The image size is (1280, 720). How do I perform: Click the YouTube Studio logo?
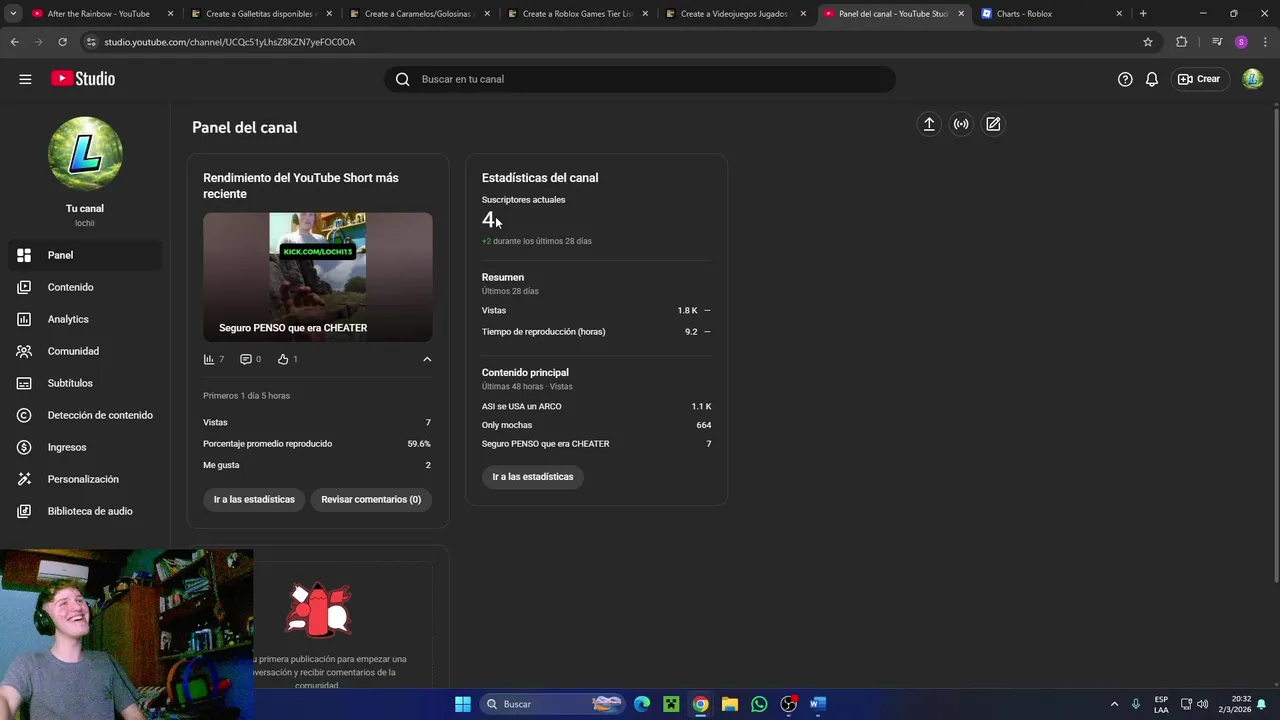83,79
